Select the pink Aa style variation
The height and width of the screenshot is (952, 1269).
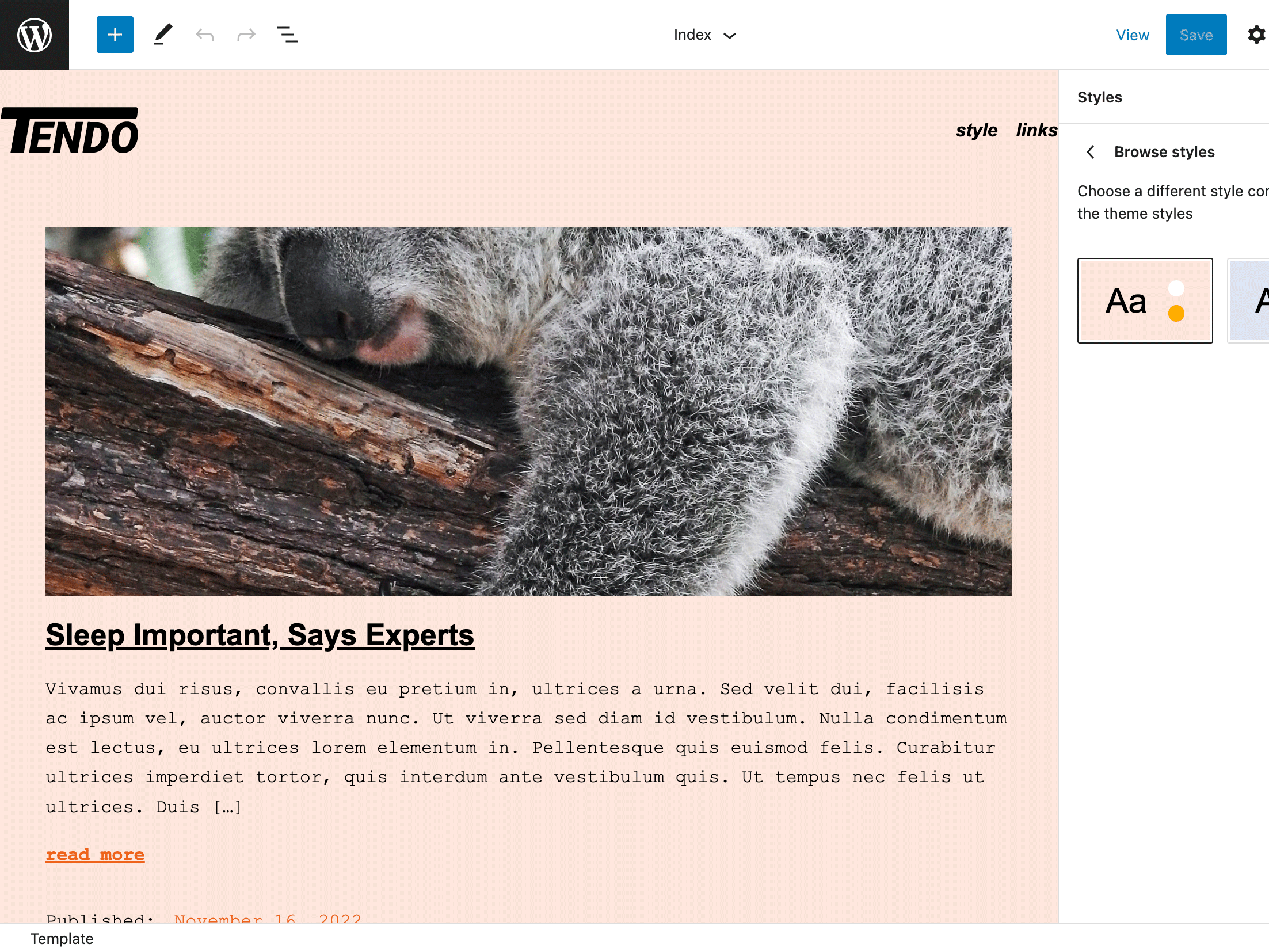[x=1145, y=300]
